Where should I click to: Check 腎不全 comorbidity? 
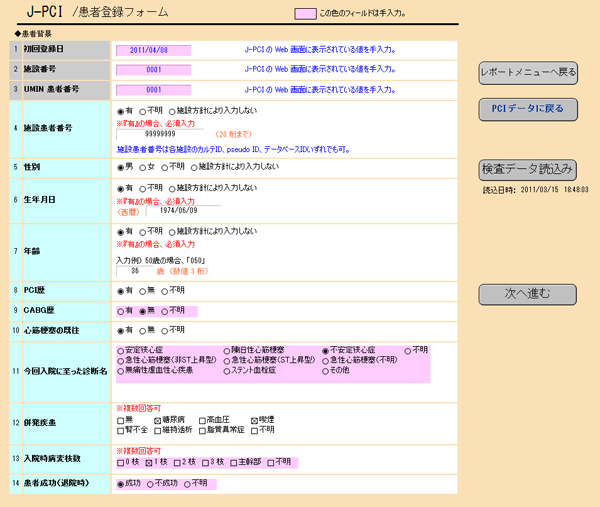121,431
